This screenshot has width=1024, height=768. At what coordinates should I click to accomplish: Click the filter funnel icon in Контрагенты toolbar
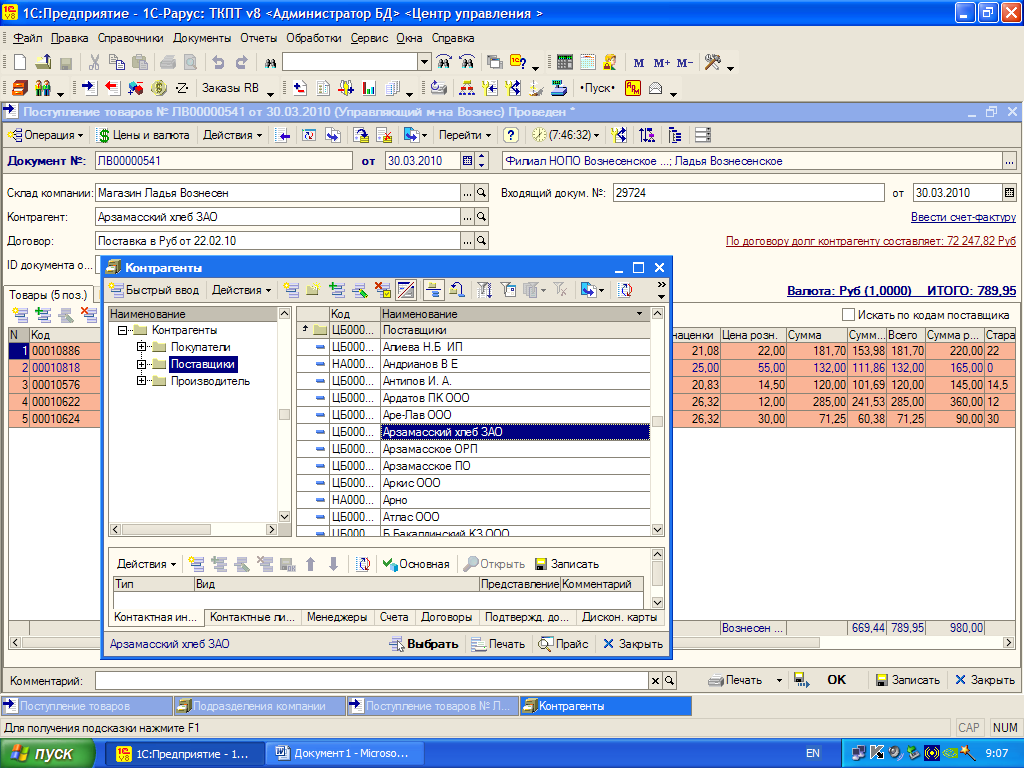coord(484,290)
